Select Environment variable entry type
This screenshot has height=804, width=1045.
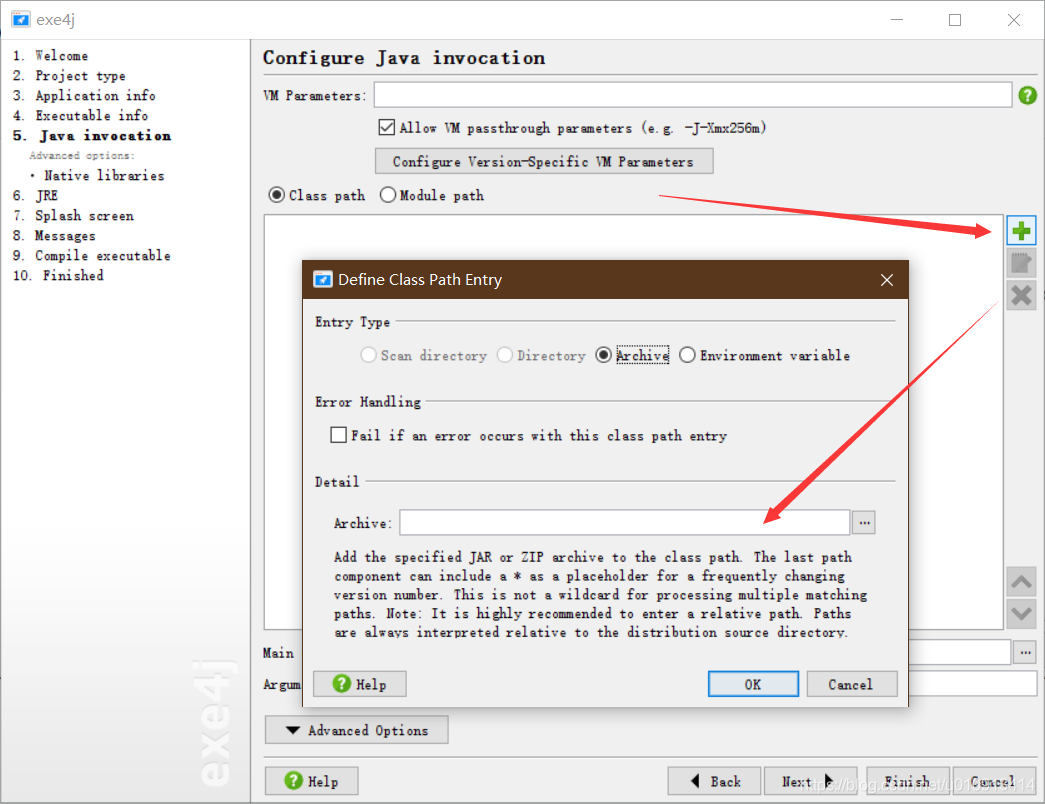tap(688, 355)
